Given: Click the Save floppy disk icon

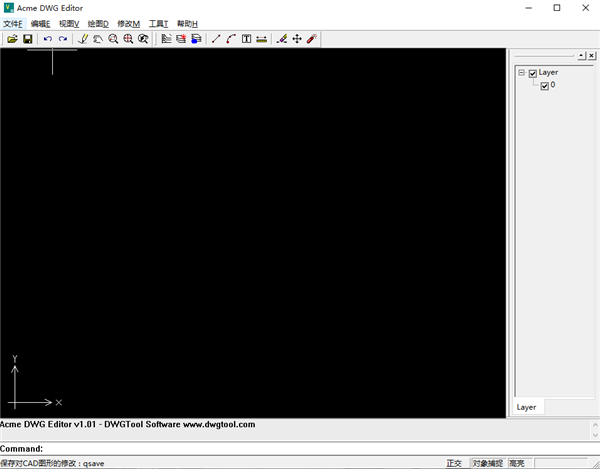Looking at the screenshot, I should click(28, 39).
